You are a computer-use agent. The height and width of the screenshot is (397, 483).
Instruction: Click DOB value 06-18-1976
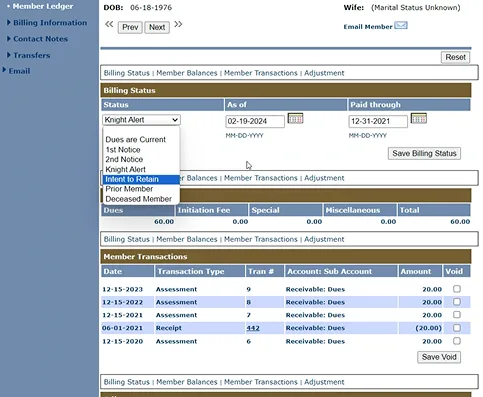(x=151, y=7)
